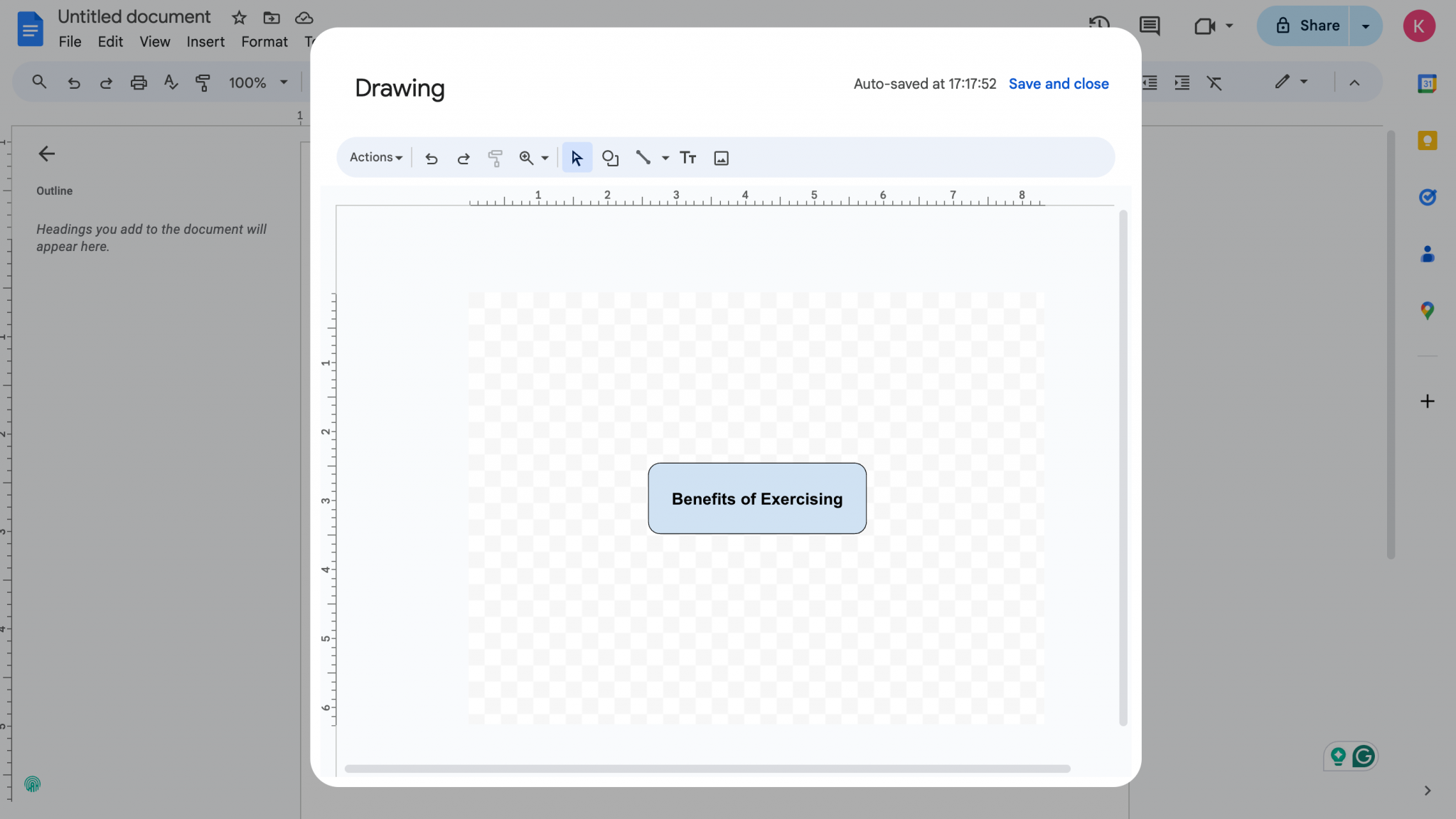Activate the paint format tool in the drawing
1456x819 pixels.
[x=494, y=157]
